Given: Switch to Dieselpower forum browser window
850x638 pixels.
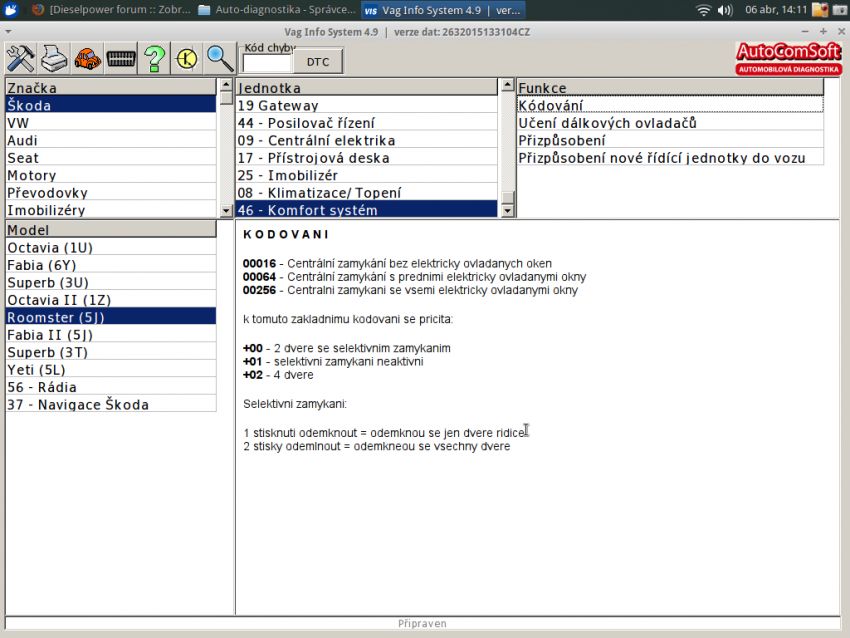Looking at the screenshot, I should click(x=112, y=10).
